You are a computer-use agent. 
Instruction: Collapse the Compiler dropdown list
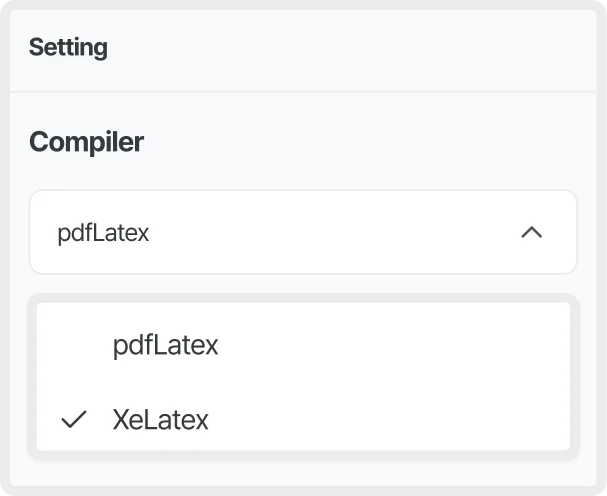tap(532, 232)
